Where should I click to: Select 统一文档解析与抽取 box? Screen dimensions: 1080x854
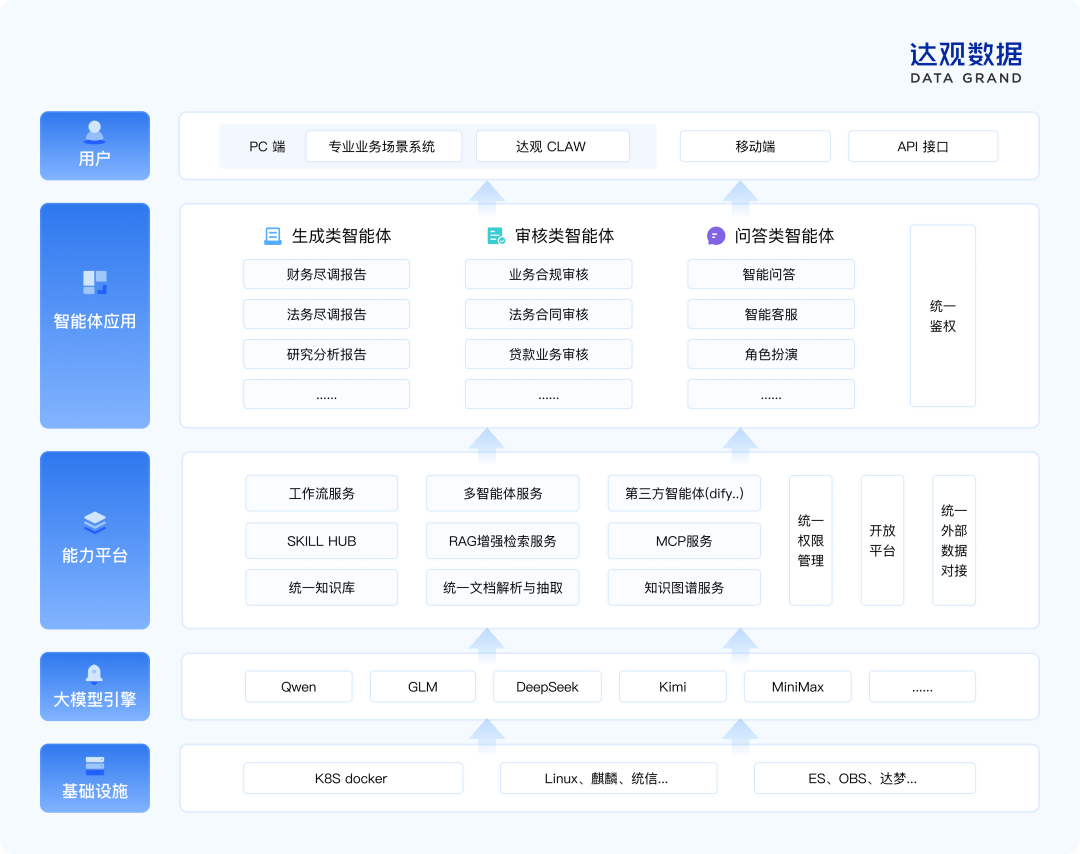503,587
